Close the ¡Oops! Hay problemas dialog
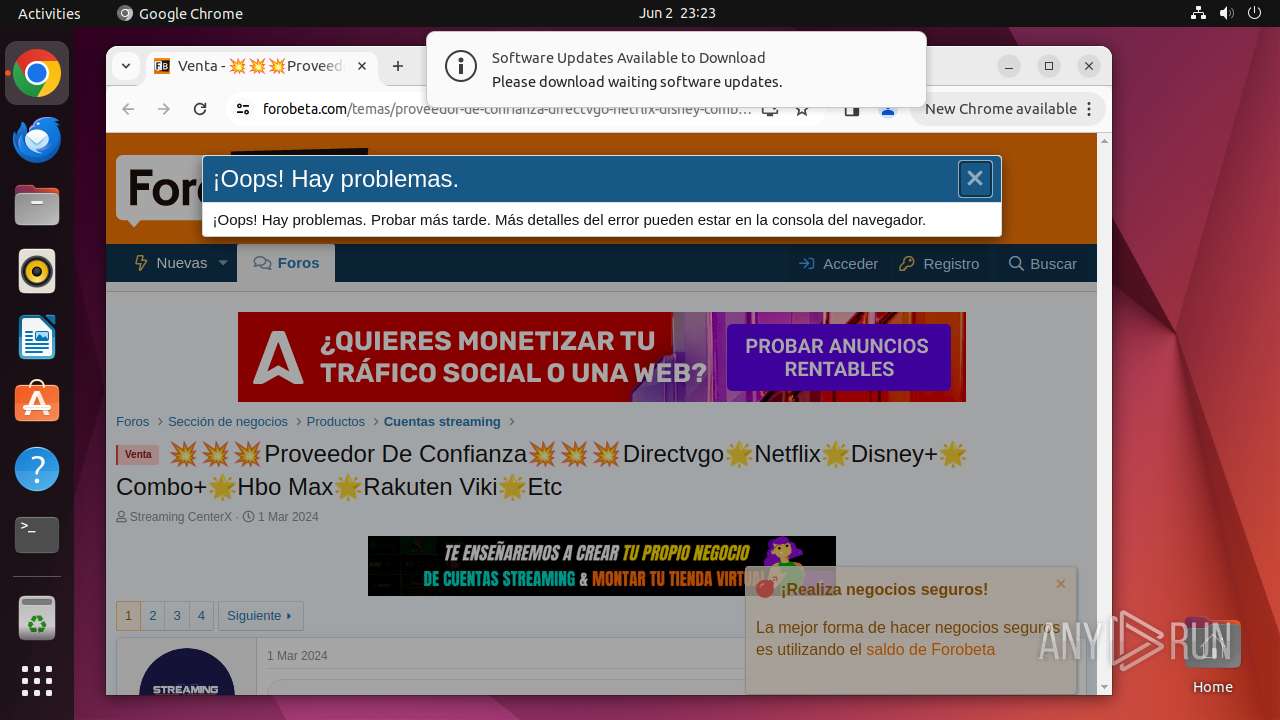This screenshot has height=720, width=1280. coord(975,179)
